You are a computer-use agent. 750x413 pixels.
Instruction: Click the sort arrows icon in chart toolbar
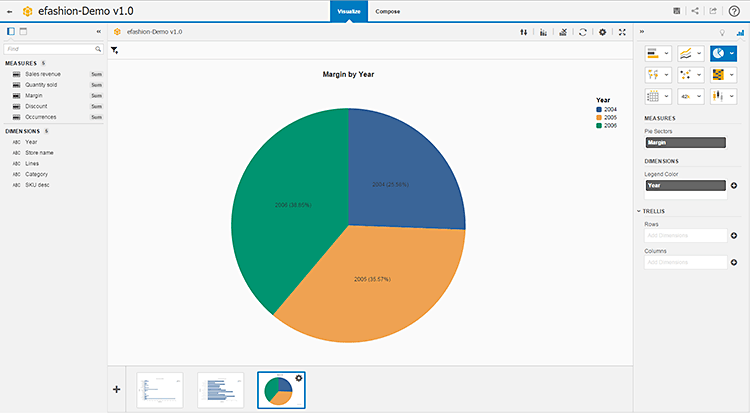click(523, 32)
